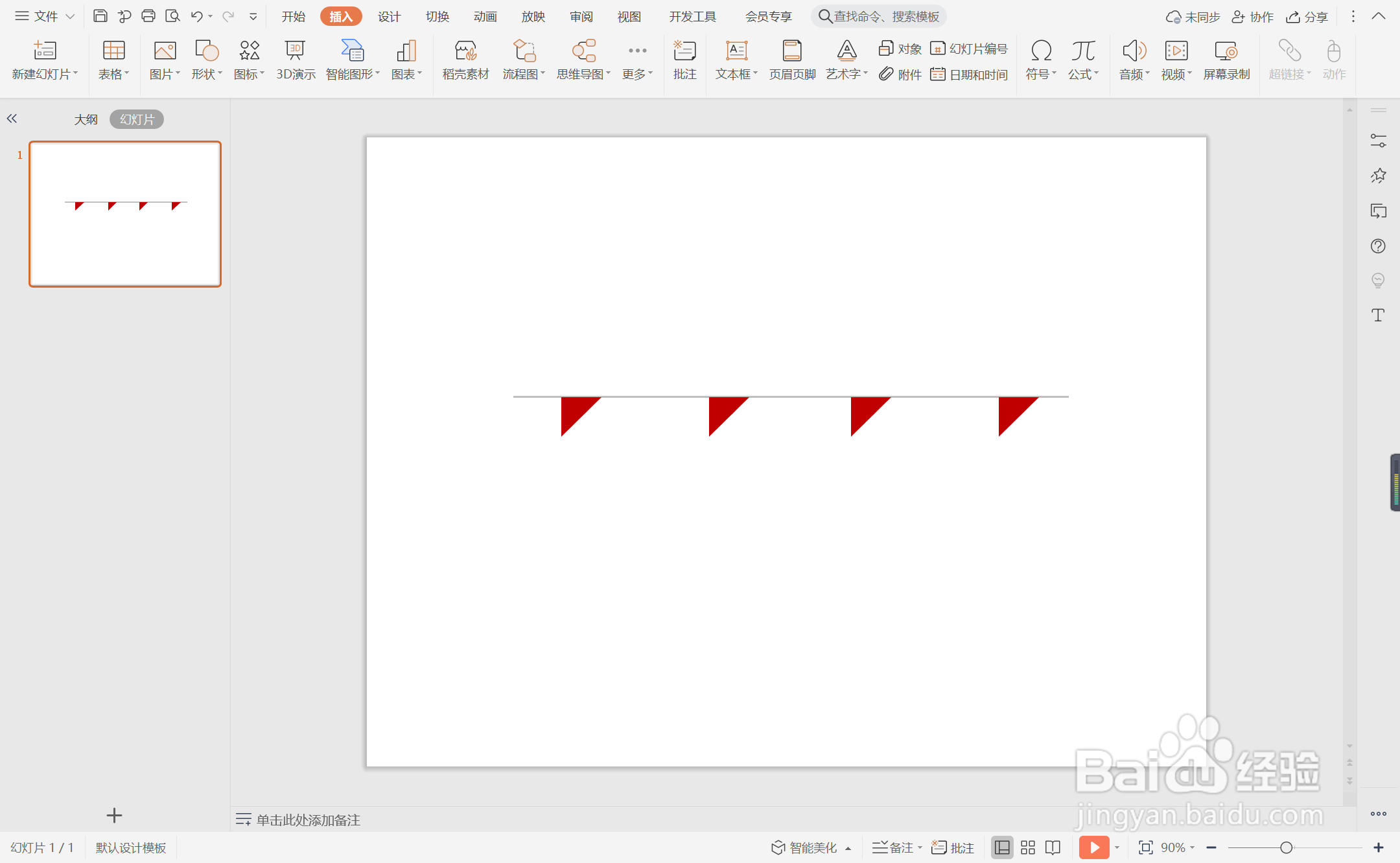Viewport: 1400px width, 863px height.
Task: Switch panel to 大纲 outline view
Action: point(86,119)
